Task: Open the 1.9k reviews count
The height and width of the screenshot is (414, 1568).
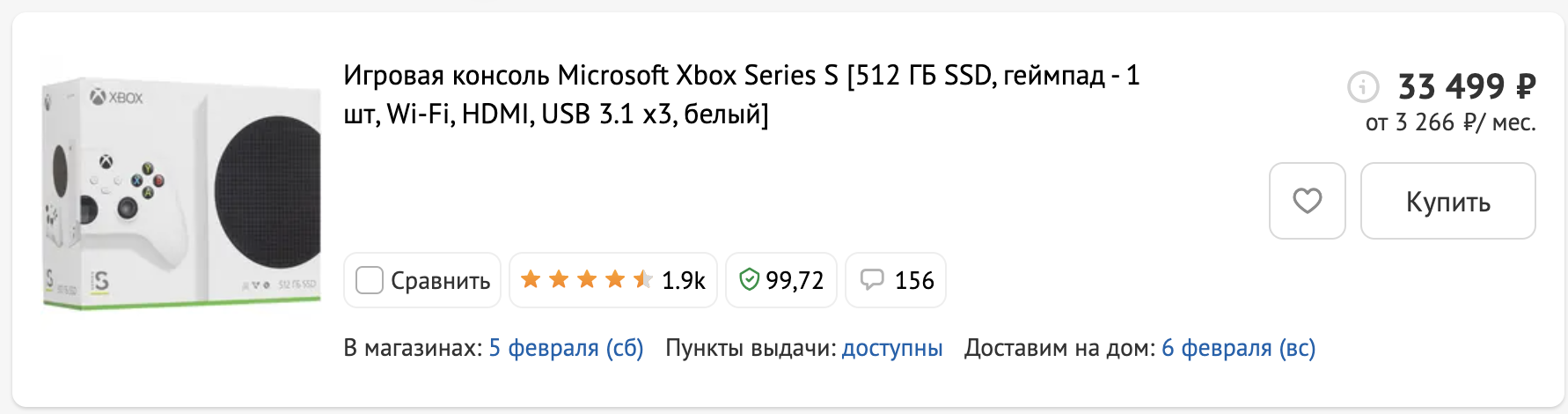Action: pos(684,281)
